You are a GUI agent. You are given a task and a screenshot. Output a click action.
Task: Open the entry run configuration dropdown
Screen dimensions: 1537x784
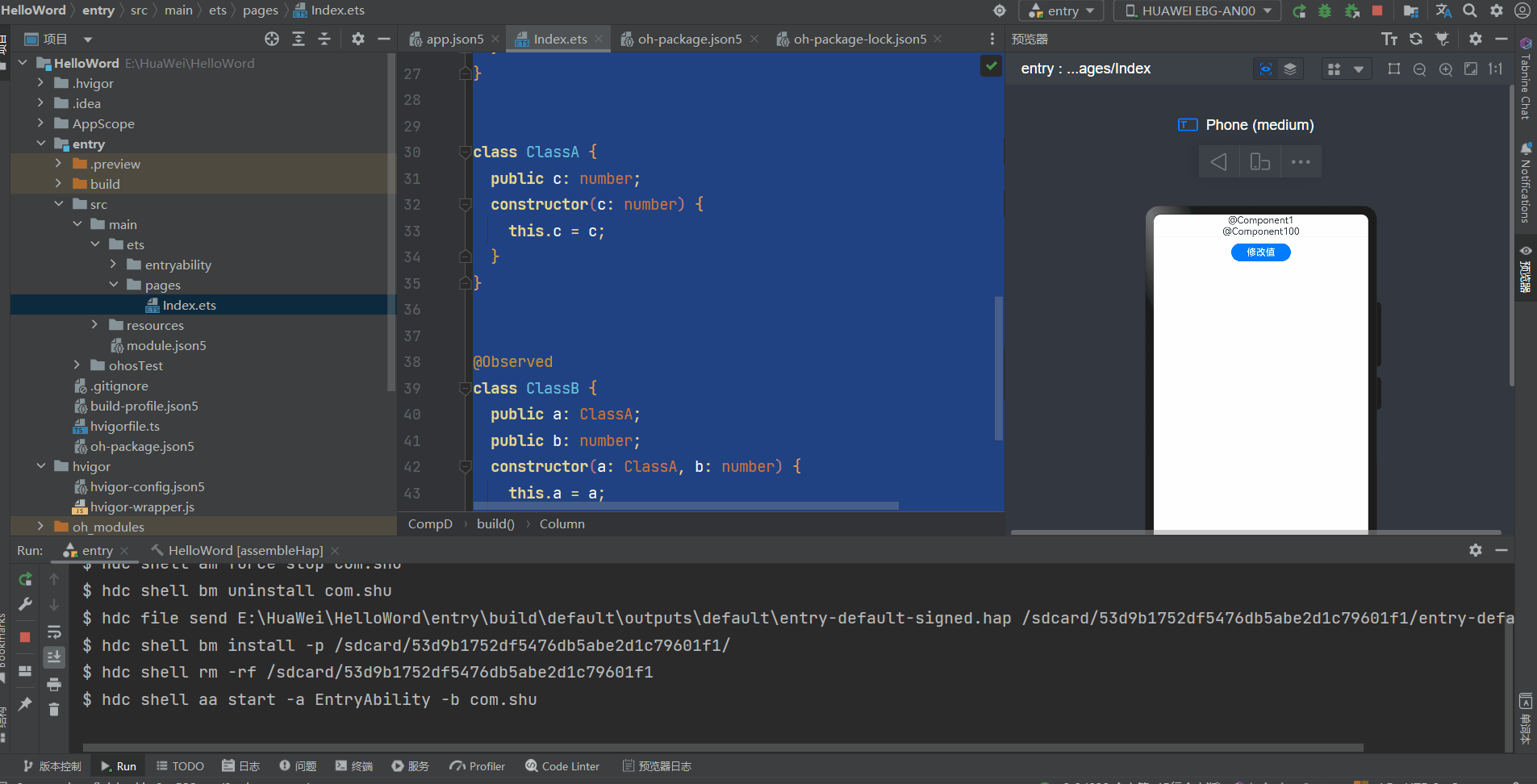pyautogui.click(x=1063, y=10)
